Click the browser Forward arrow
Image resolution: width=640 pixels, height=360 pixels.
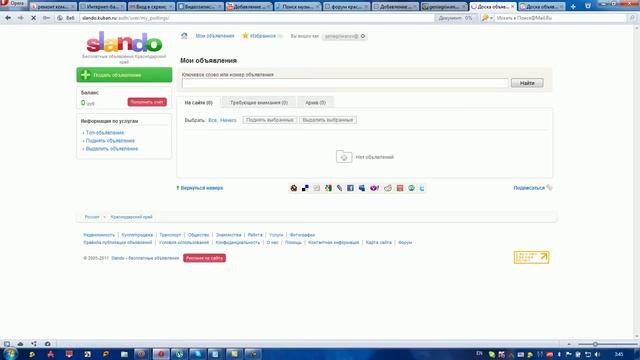coord(20,18)
